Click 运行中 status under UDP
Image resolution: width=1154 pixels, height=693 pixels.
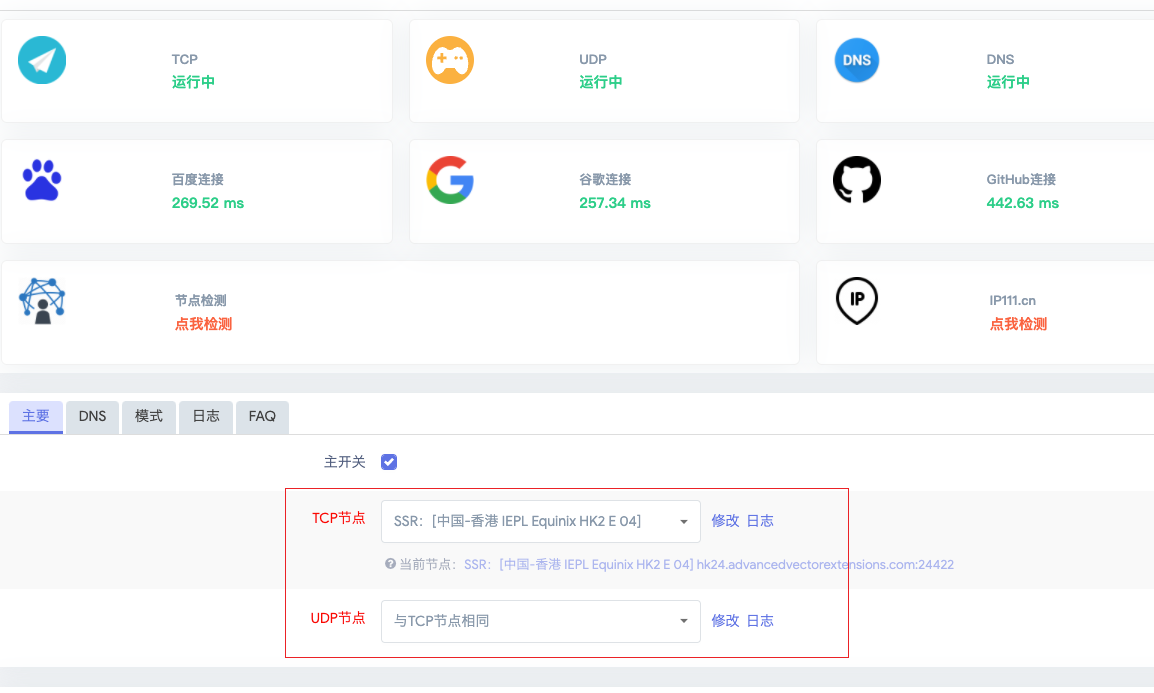tap(601, 82)
